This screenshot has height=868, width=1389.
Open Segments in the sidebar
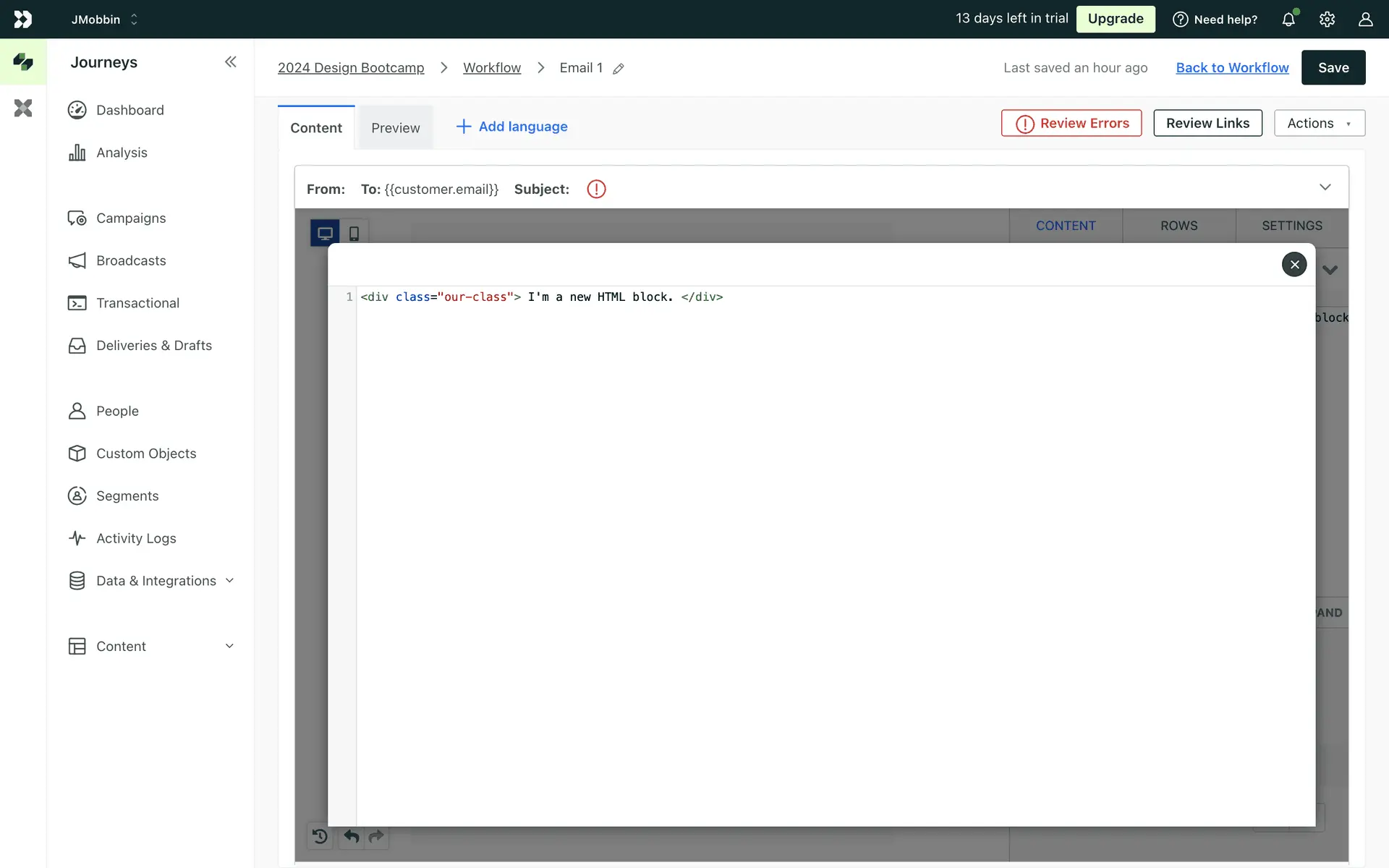[x=127, y=496]
